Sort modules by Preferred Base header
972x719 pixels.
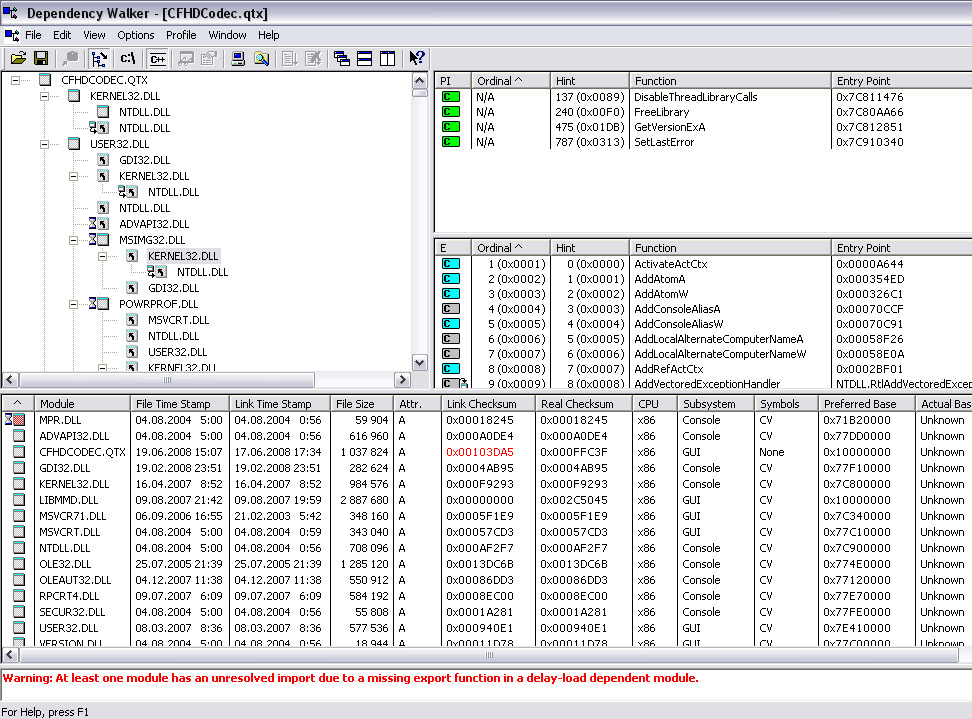pos(867,404)
